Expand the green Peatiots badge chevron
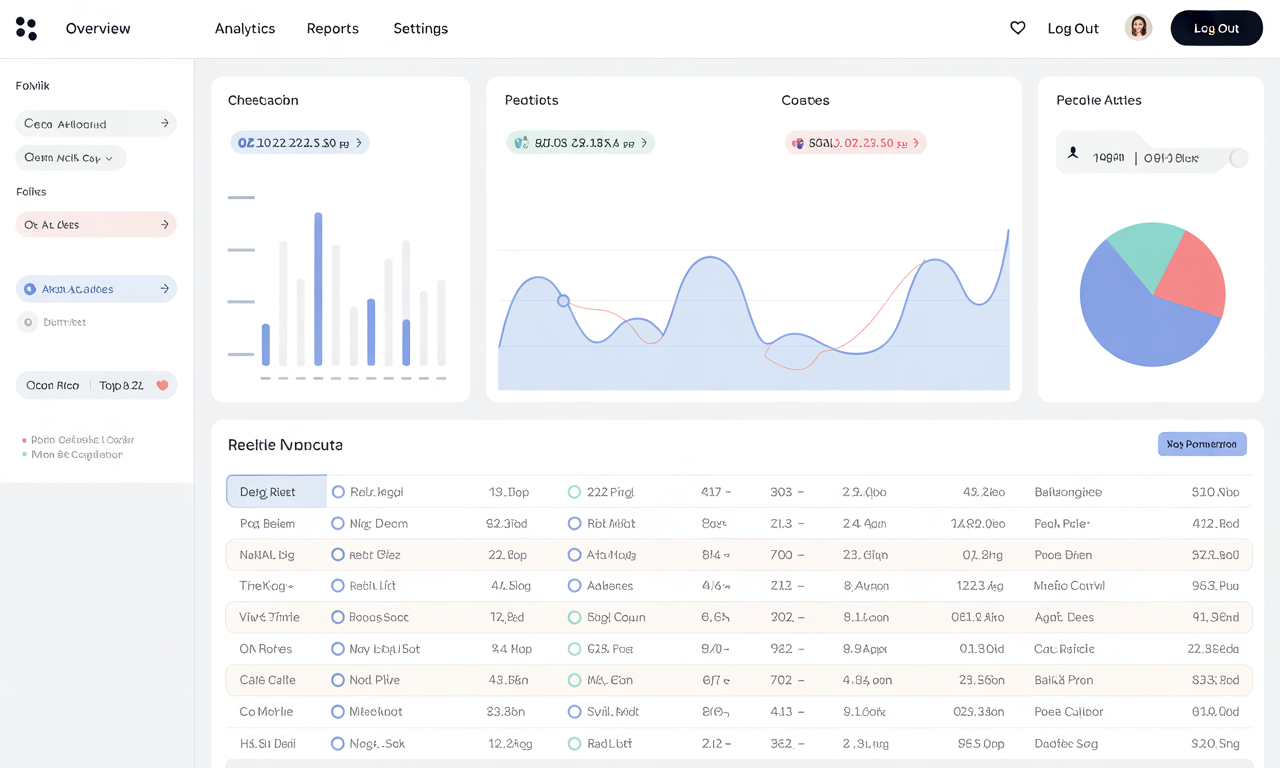The image size is (1280, 768). point(643,143)
